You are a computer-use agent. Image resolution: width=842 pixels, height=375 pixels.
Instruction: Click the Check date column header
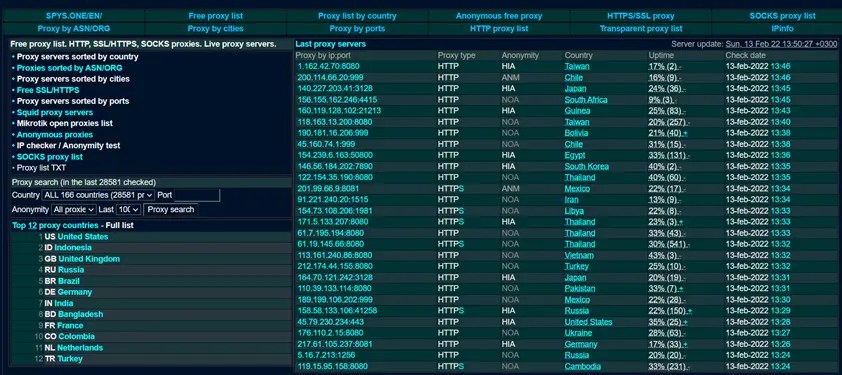(x=746, y=55)
